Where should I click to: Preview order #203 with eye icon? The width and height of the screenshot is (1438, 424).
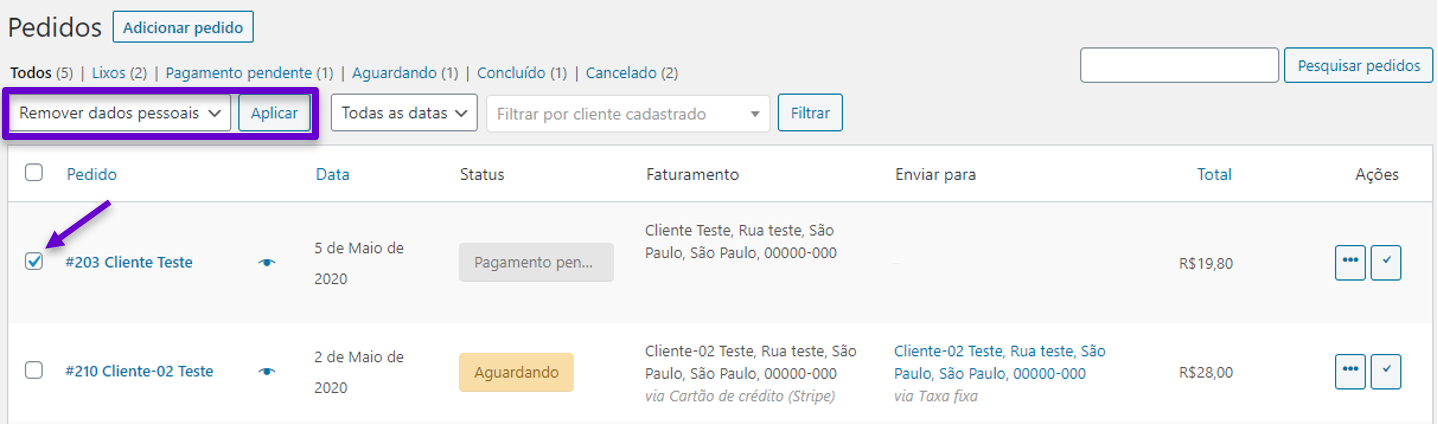[266, 262]
